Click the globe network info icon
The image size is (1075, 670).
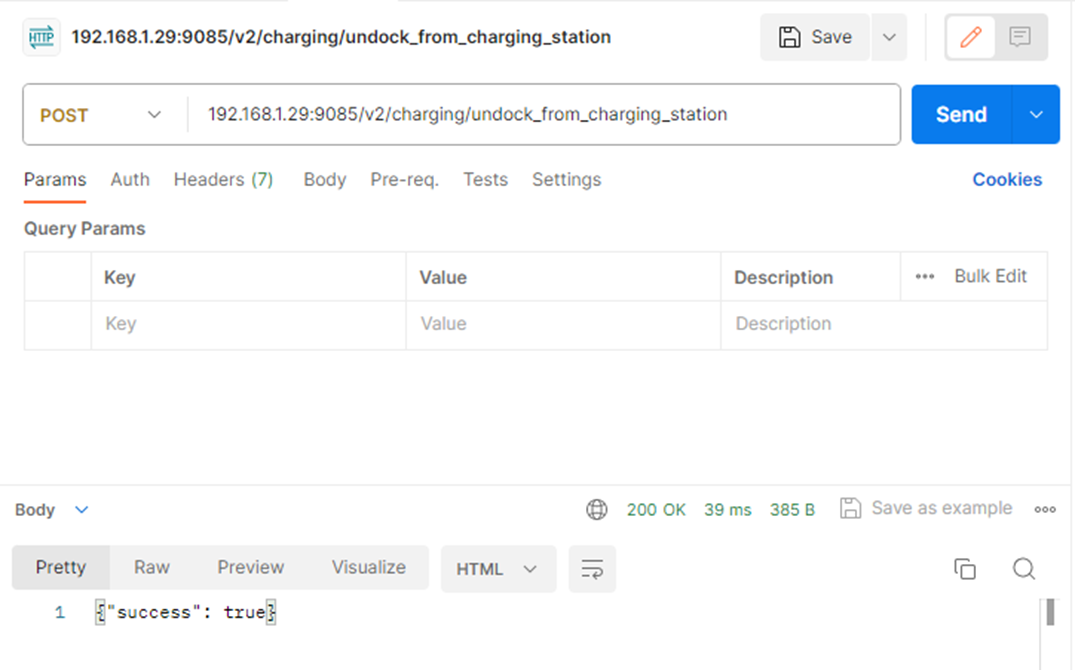[x=596, y=509]
